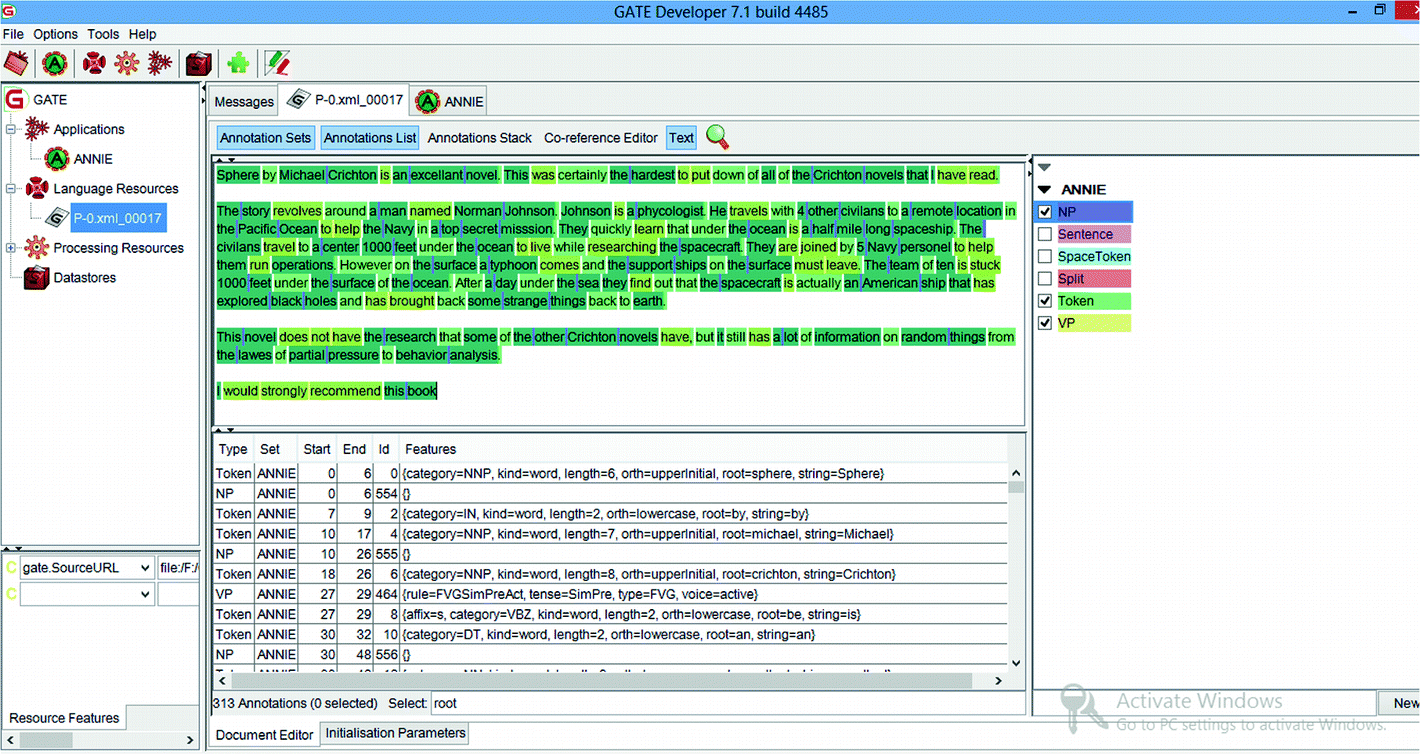The image size is (1420, 754).
Task: Click the P-0.xml_00017 document icon in the tree
Action: coord(57,218)
